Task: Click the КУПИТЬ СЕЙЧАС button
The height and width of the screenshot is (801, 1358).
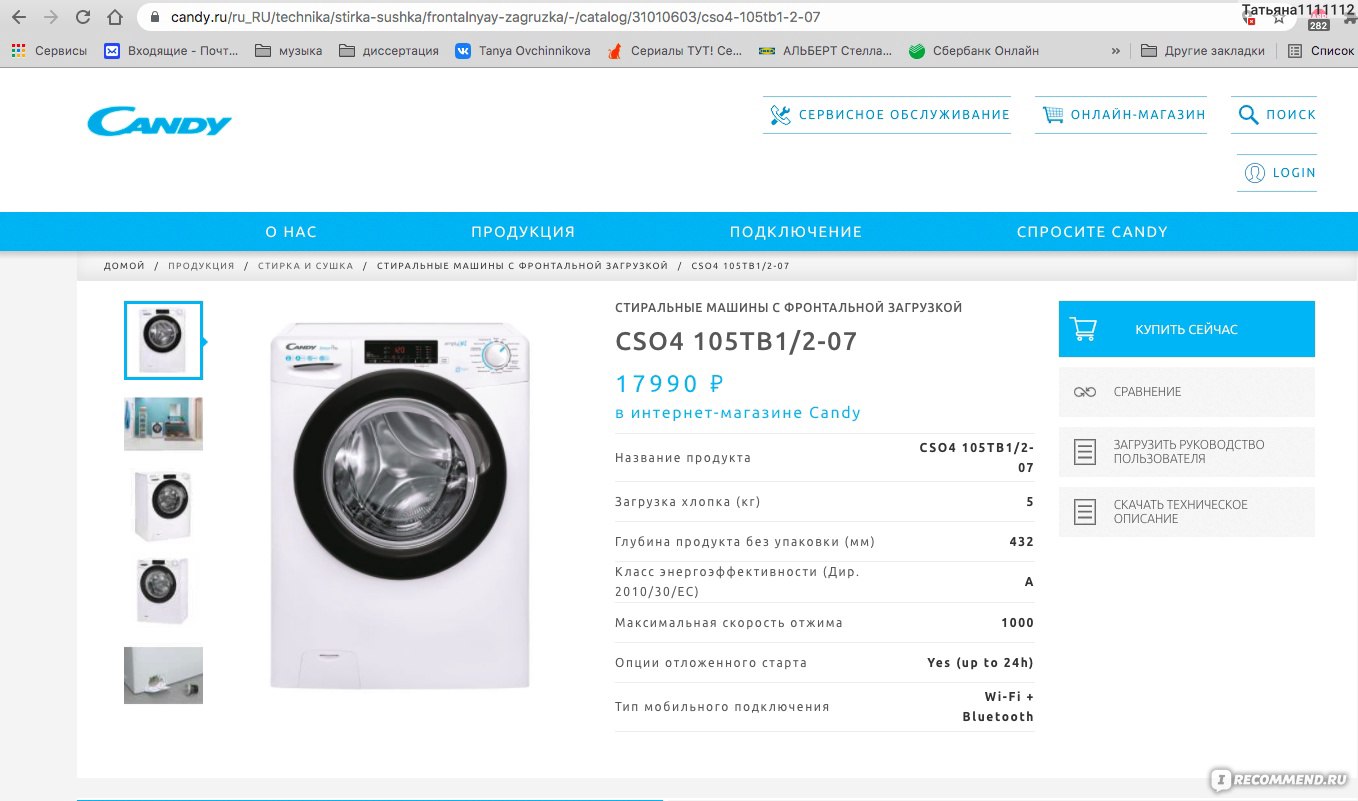Action: 1187,329
